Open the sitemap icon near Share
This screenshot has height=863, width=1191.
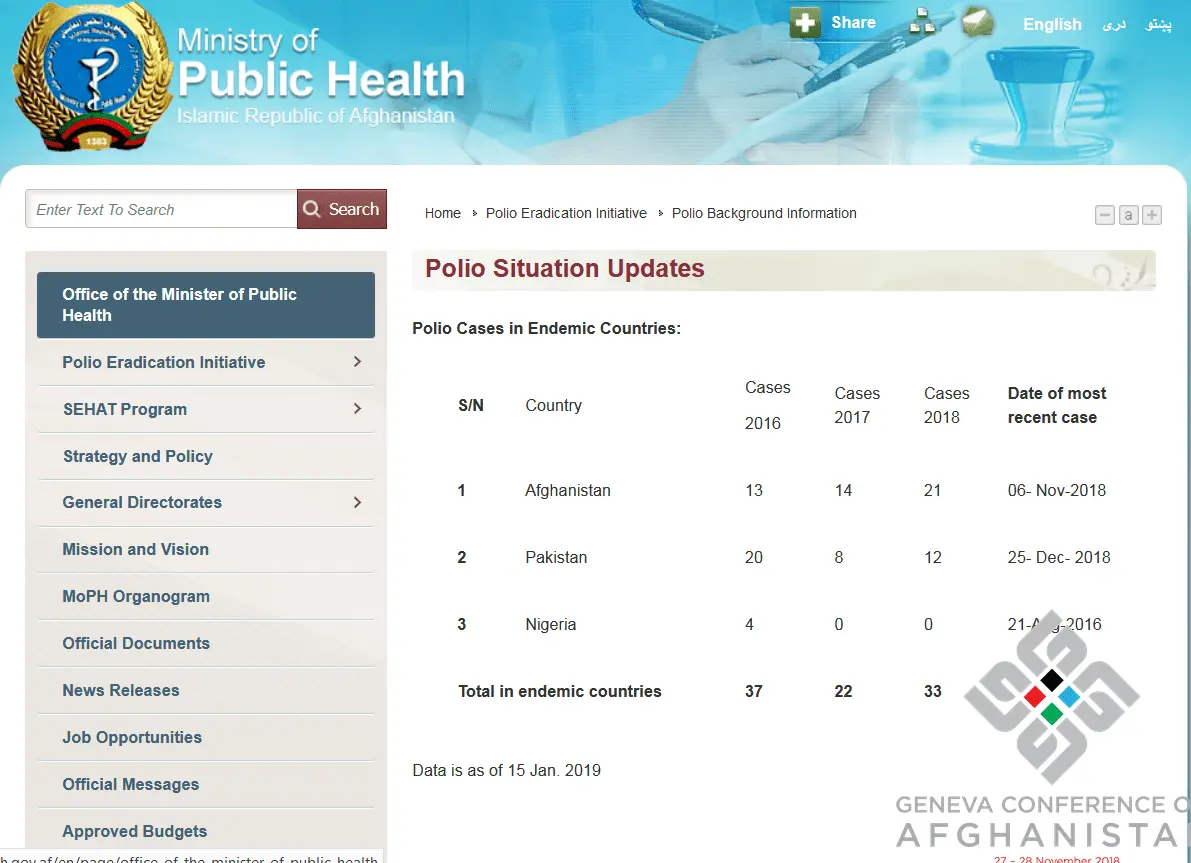tap(922, 20)
